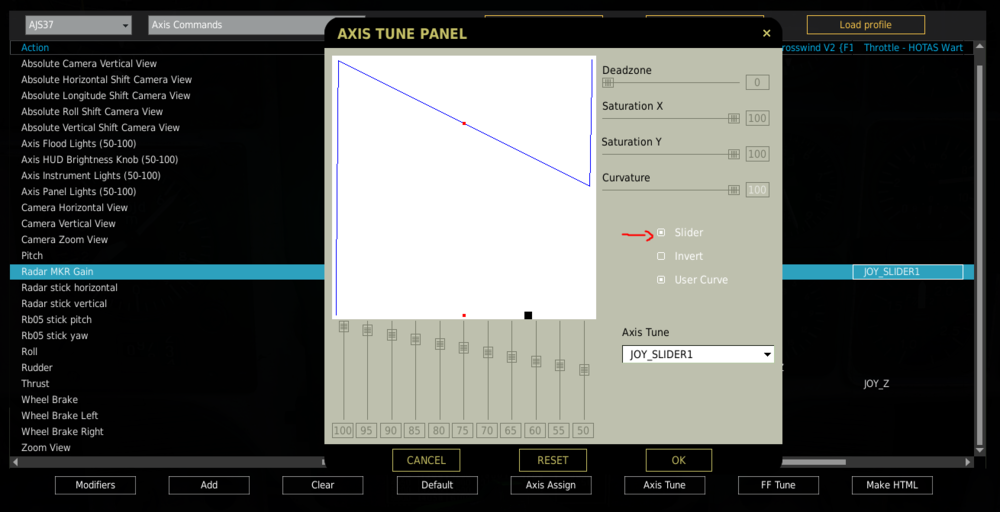
Task: Click the Default button
Action: click(x=437, y=485)
